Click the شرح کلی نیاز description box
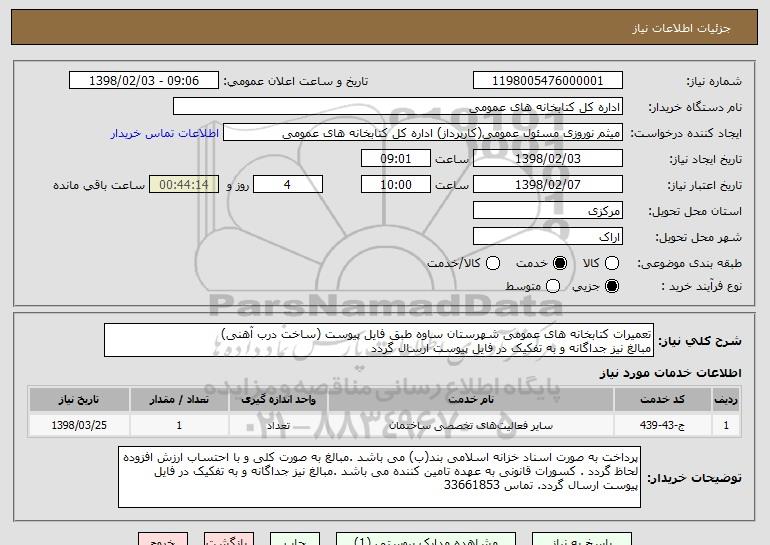770x545 pixels. pos(379,340)
